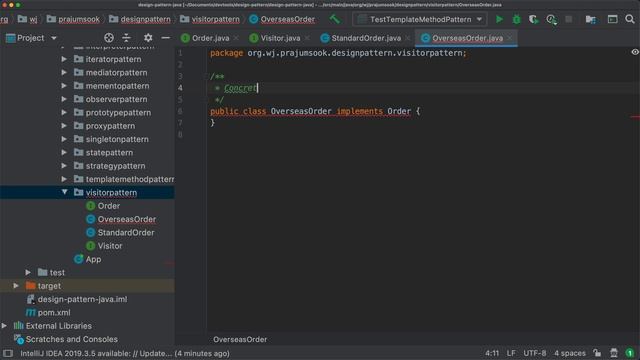Run the TestTemplateMethodPattern configuration
The height and width of the screenshot is (360, 640).
pyautogui.click(x=499, y=19)
